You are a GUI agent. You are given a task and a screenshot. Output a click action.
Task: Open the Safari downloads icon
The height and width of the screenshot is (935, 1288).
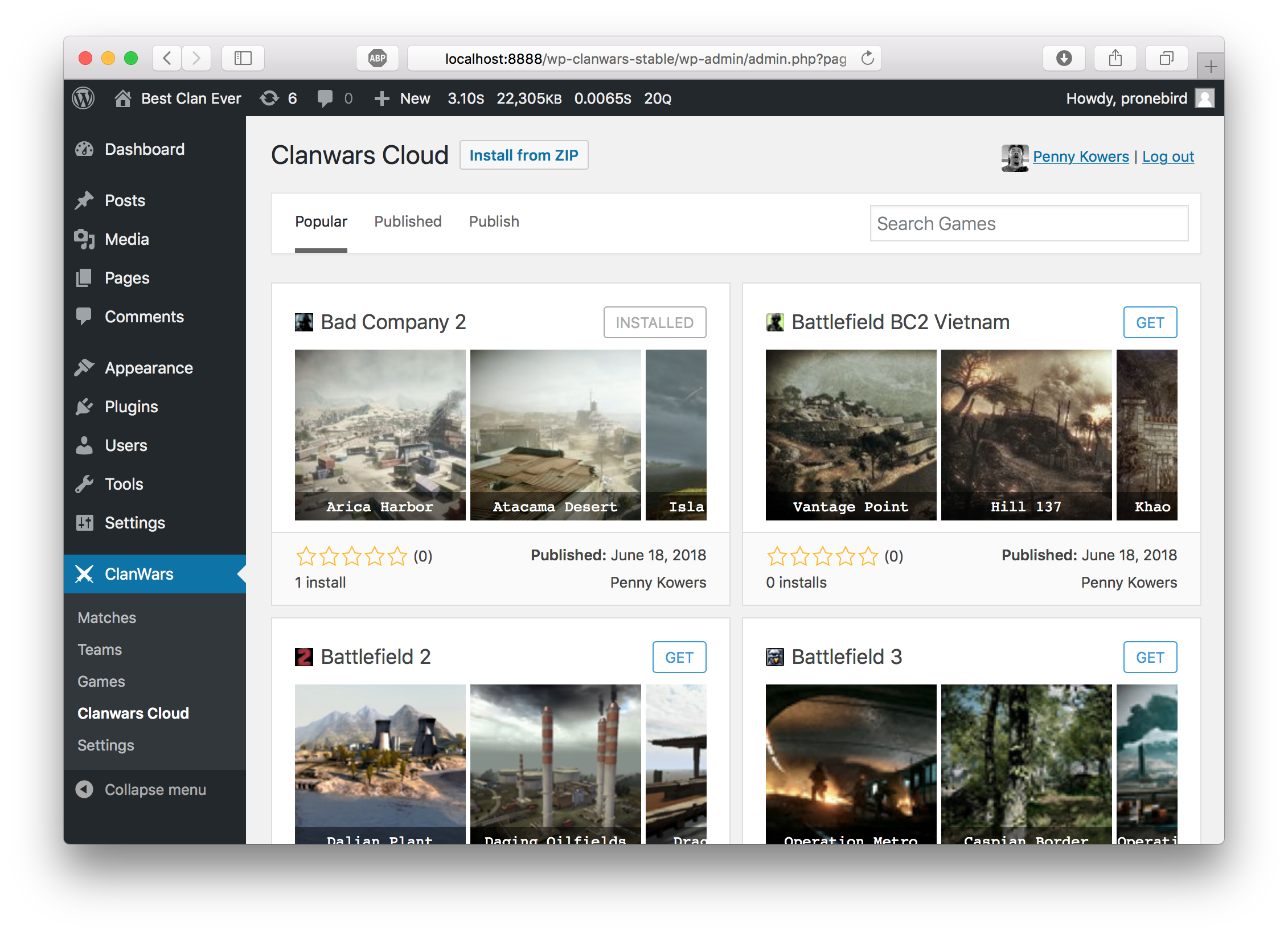[1064, 58]
